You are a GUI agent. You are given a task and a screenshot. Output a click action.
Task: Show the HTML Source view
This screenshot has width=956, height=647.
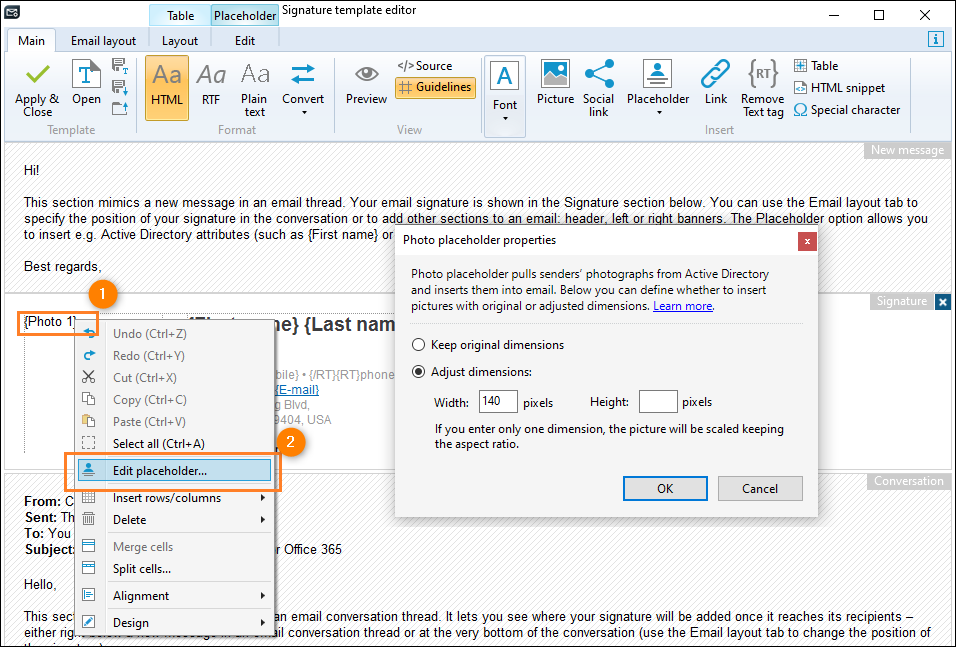[x=425, y=66]
